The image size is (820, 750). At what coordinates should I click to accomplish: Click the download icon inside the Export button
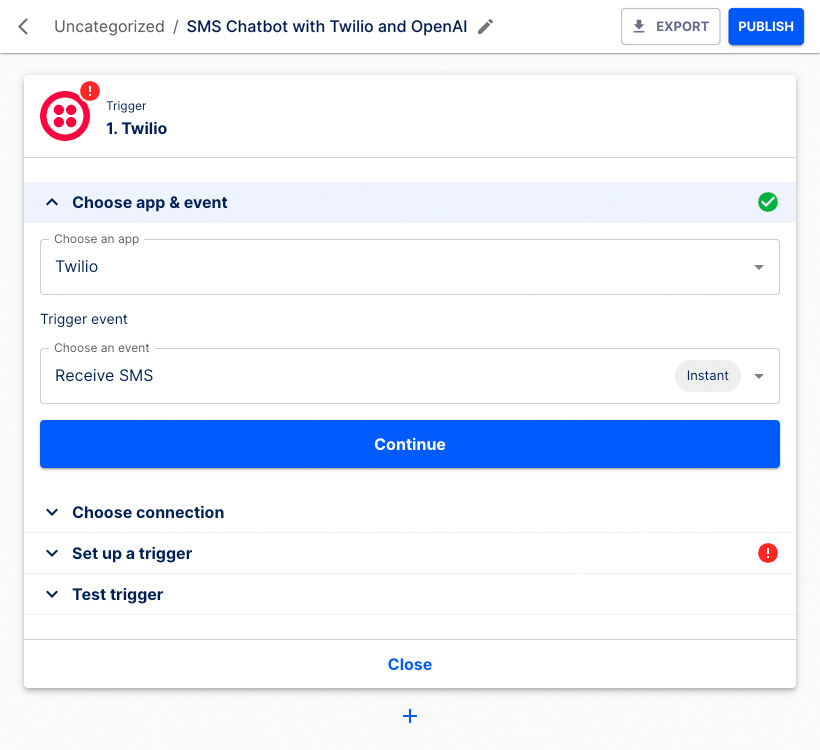[640, 26]
